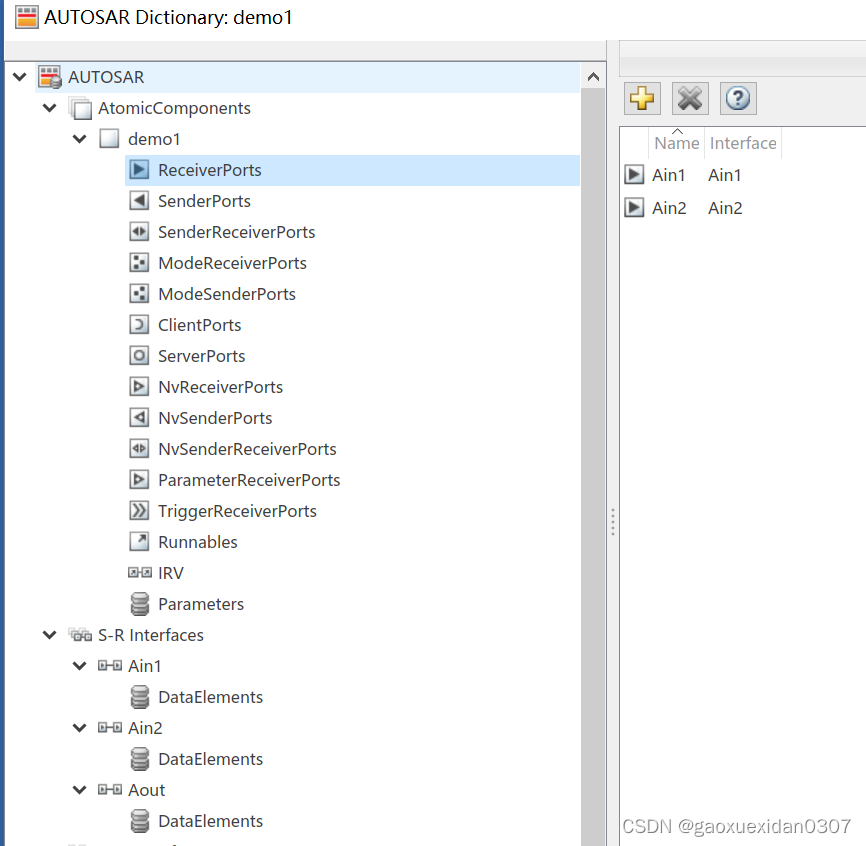Select DataElements under Ain1
The image size is (866, 846).
[210, 697]
